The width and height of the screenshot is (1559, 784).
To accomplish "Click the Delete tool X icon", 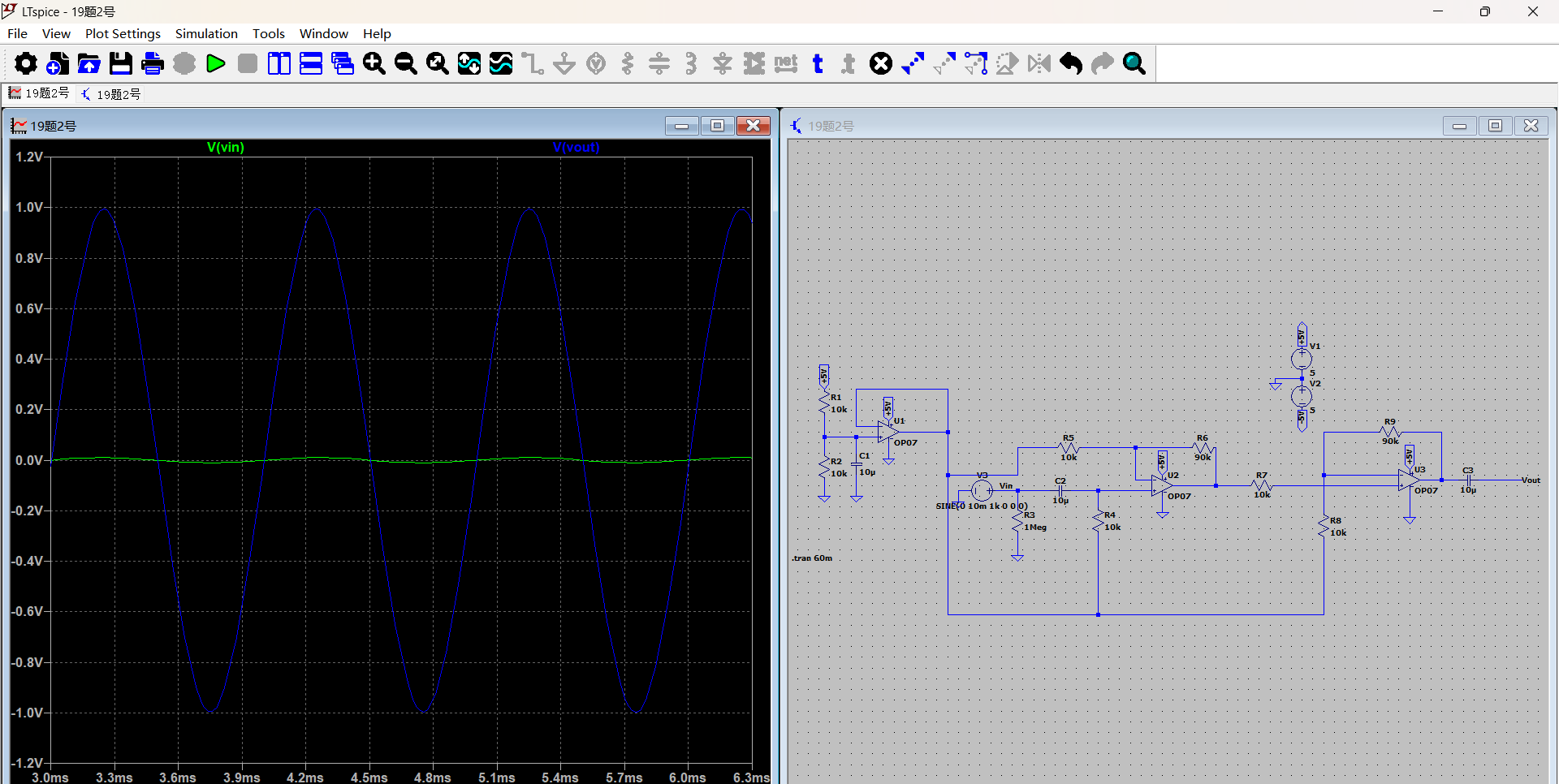I will coord(881,63).
